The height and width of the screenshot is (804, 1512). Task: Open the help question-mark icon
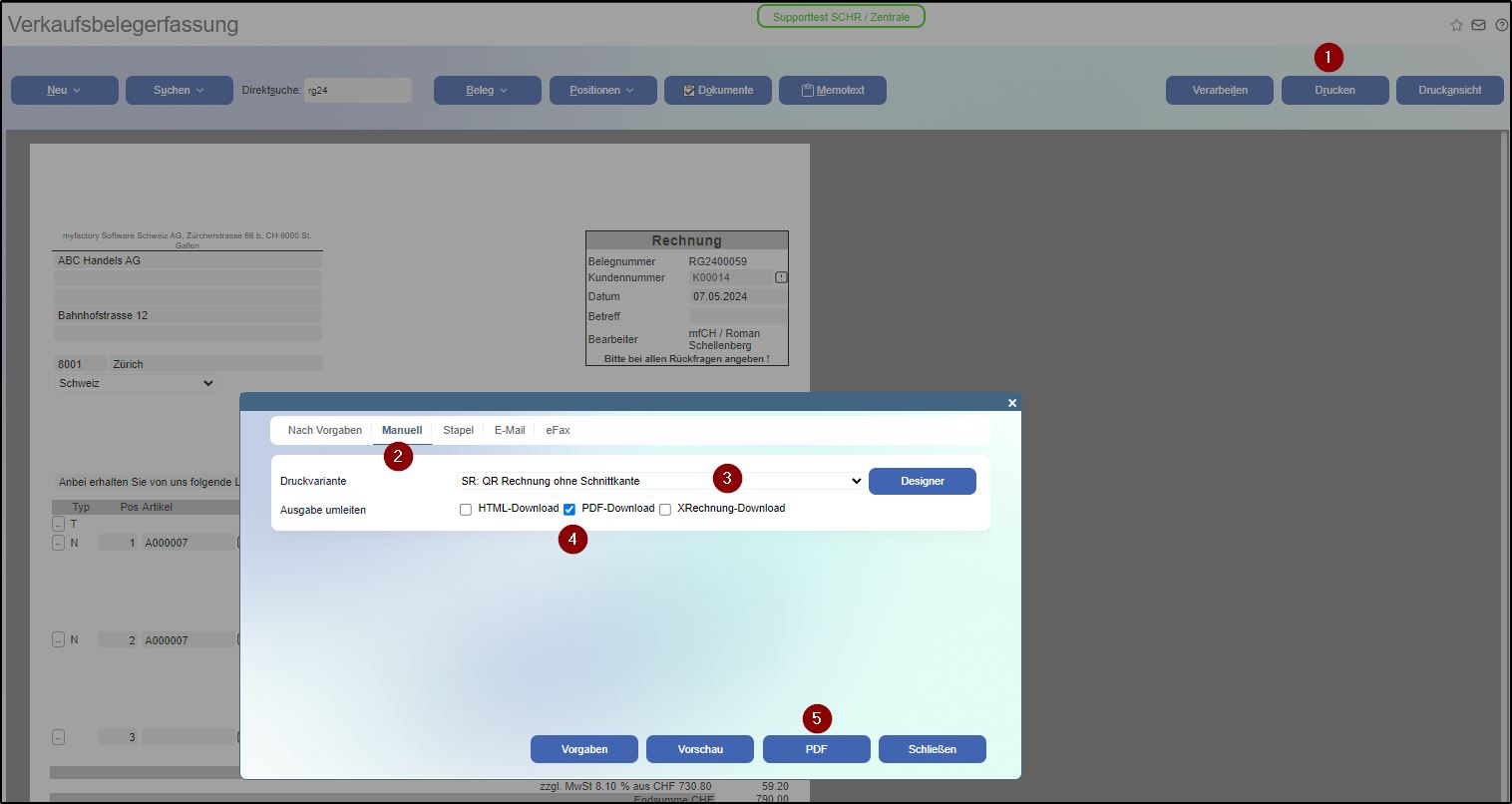pos(1501,25)
